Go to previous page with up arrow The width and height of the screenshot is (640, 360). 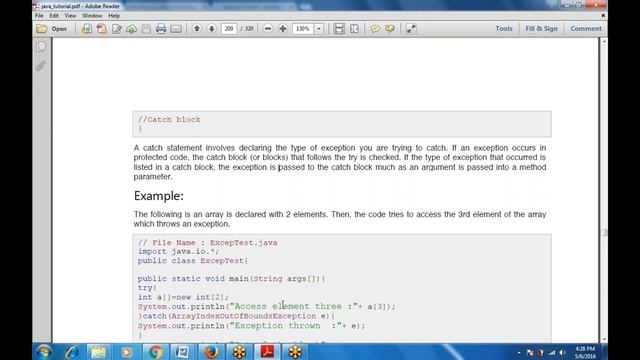click(x=197, y=29)
